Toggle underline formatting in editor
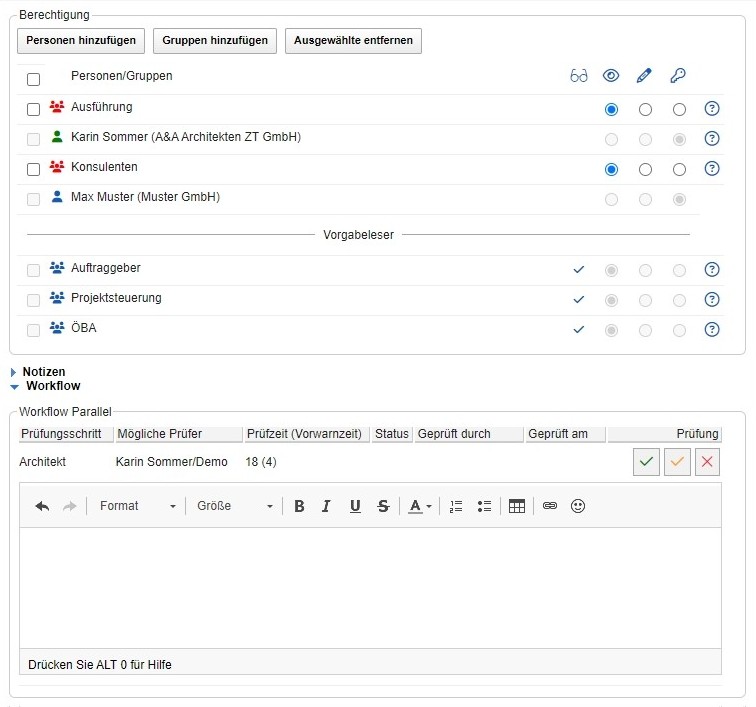This screenshot has height=707, width=756. tap(355, 506)
